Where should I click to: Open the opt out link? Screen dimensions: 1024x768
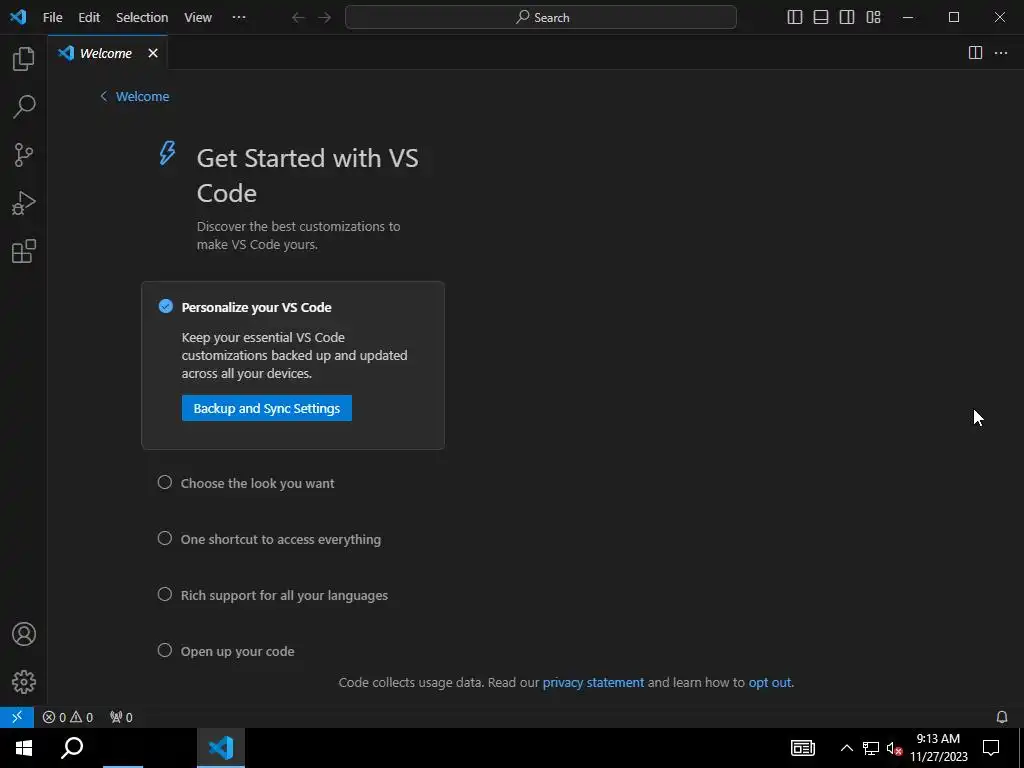[x=770, y=682]
